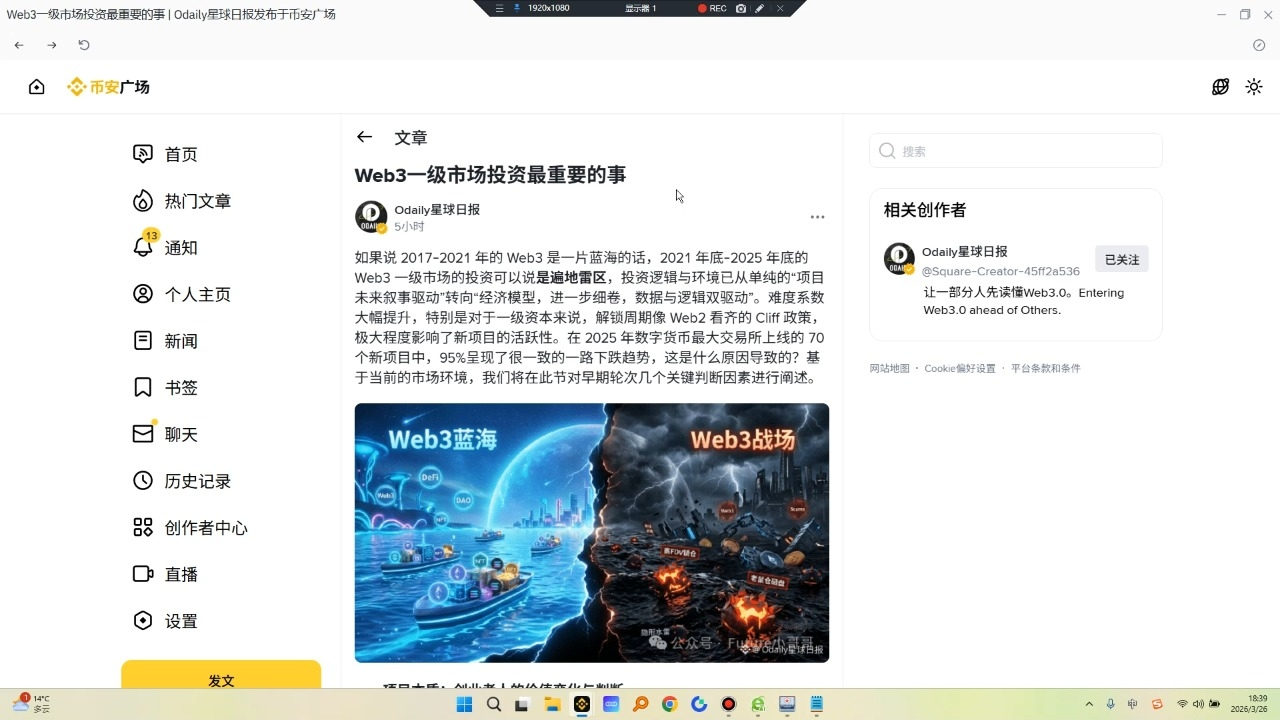This screenshot has height=720, width=1280.
Task: Open the article's more options (...) menu
Action: (x=817, y=216)
